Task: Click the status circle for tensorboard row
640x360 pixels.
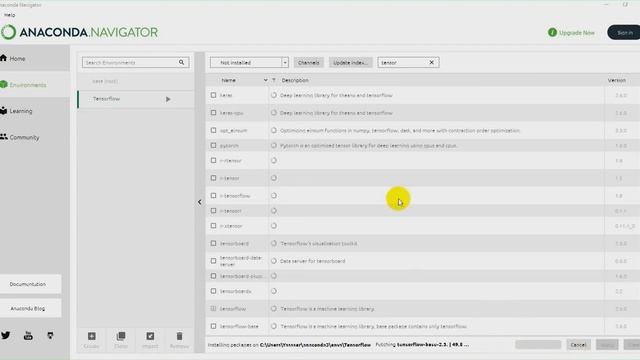Action: coord(273,243)
